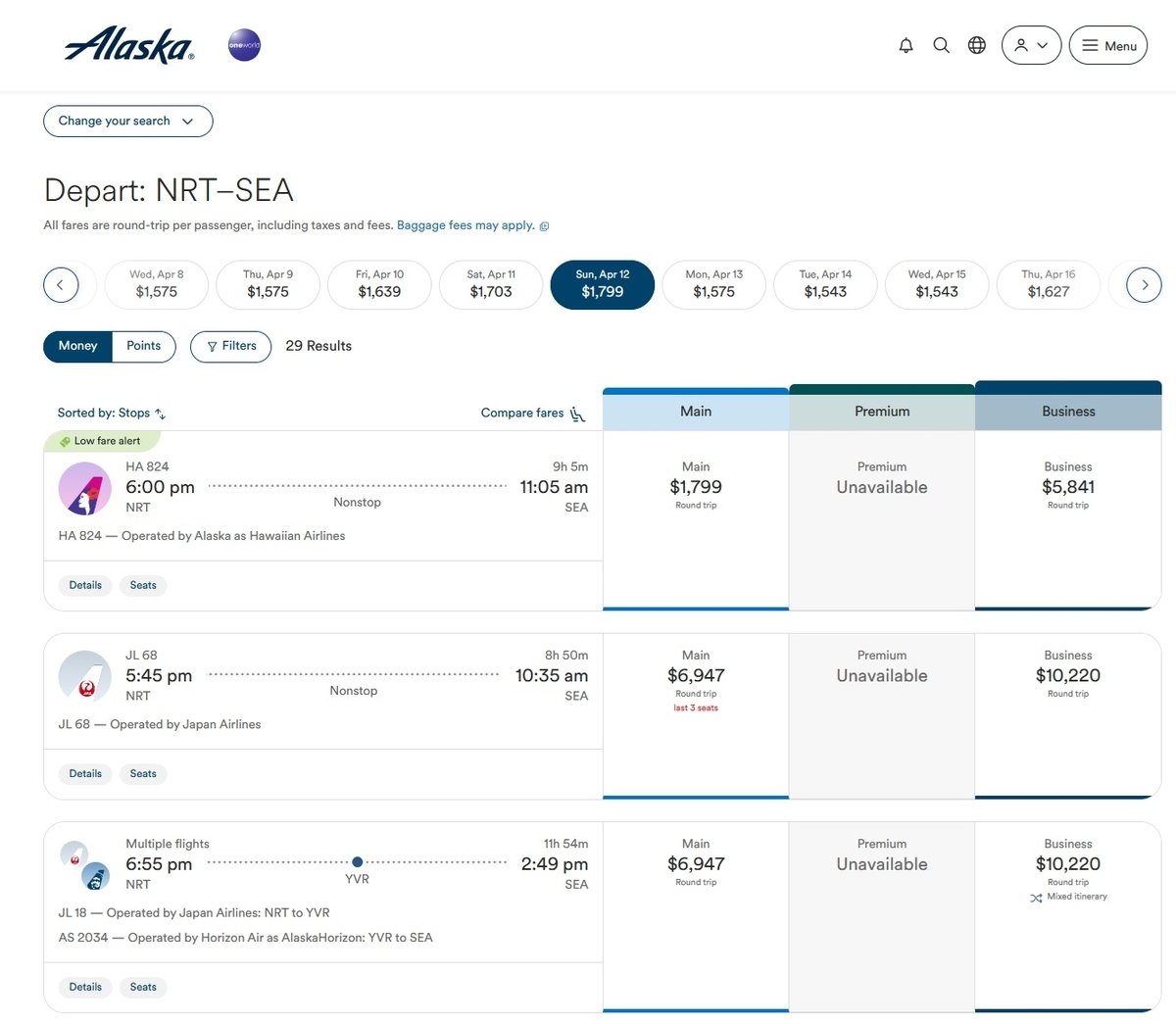
Task: Select Wed, Apr 8 fare $1,575
Action: pyautogui.click(x=157, y=284)
